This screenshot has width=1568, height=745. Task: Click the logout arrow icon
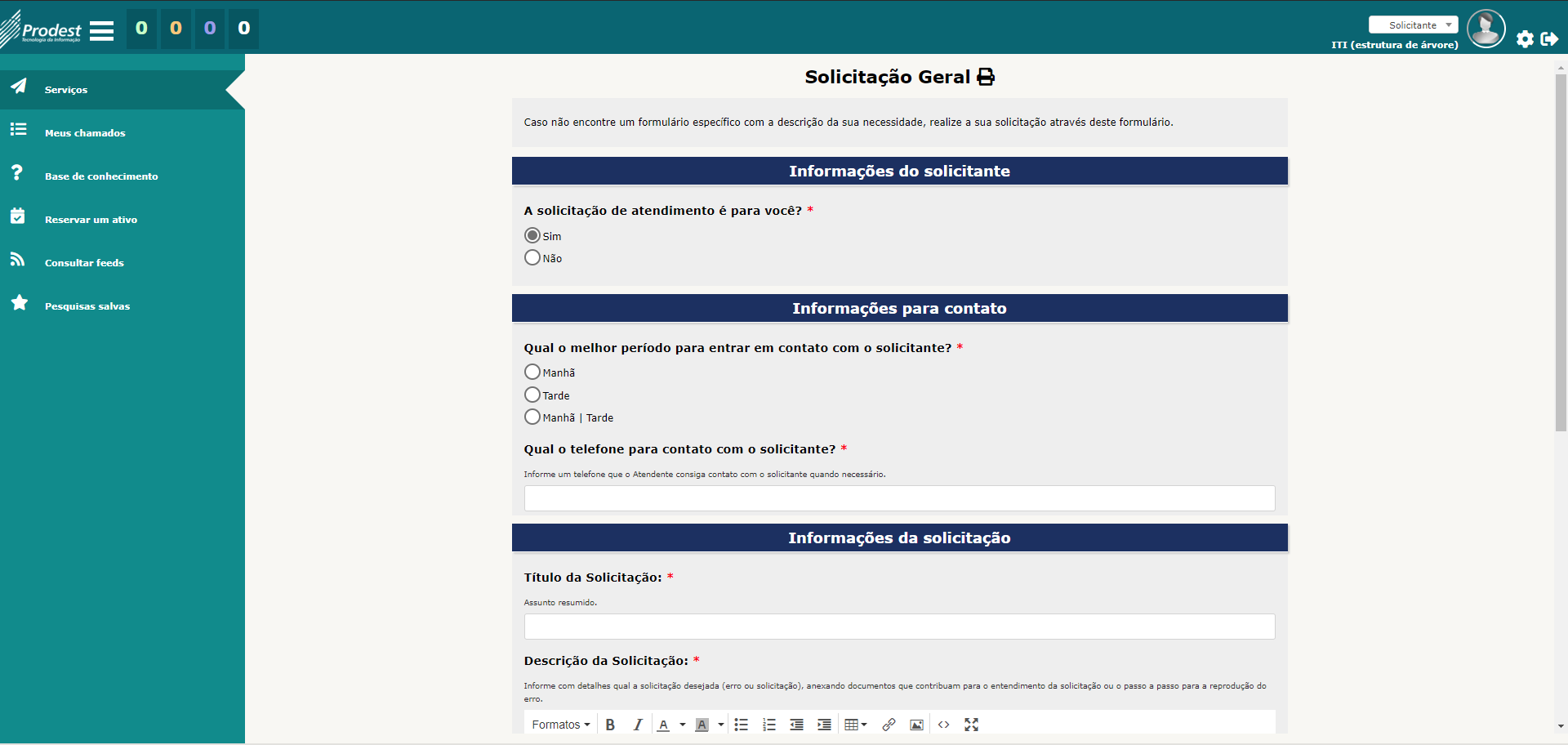1549,38
